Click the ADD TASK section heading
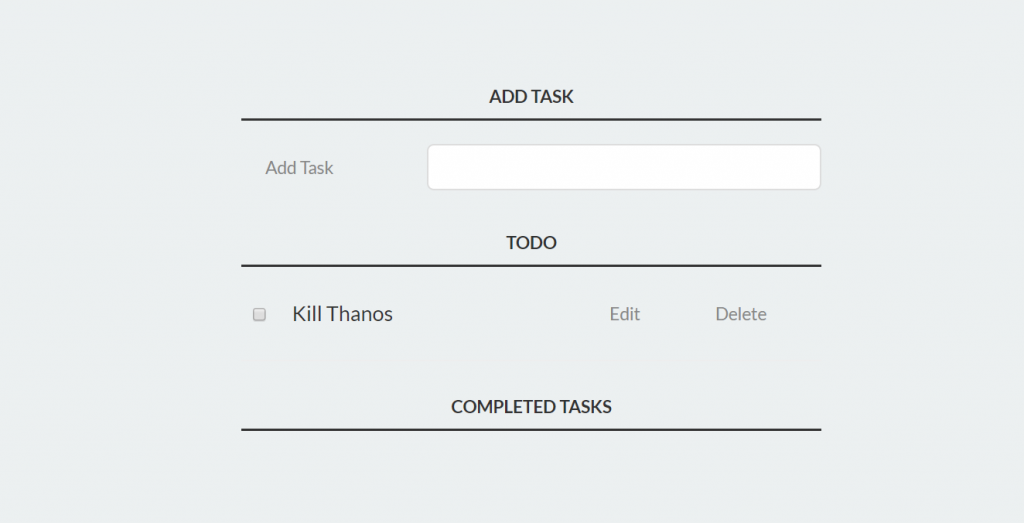Viewport: 1024px width, 523px height. click(531, 97)
